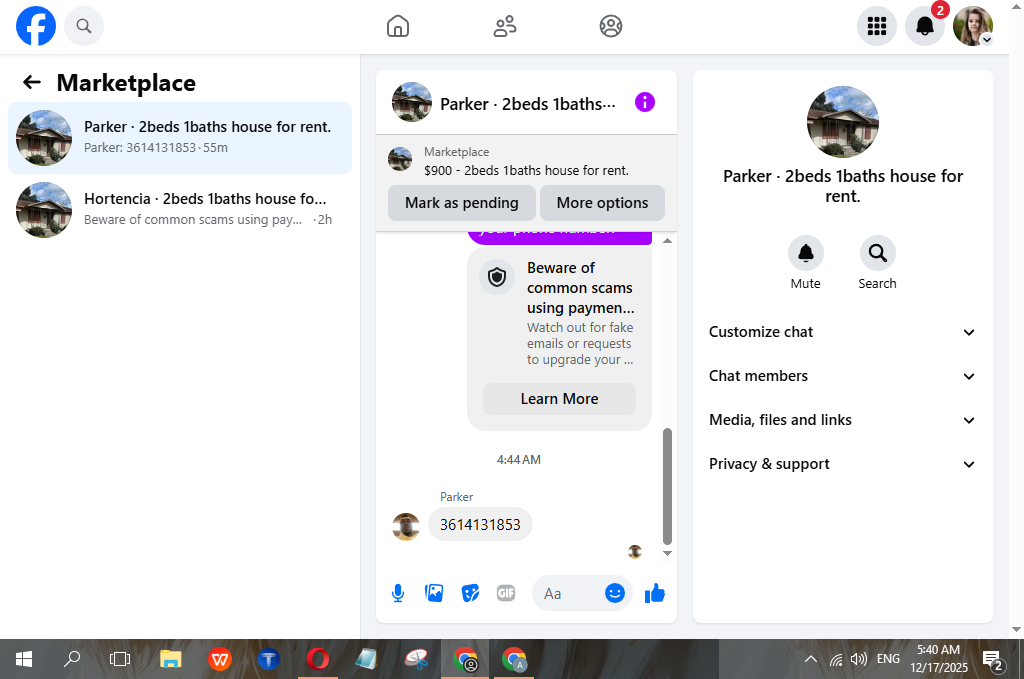1024x679 pixels.
Task: Expand Media, files and links section
Action: tap(842, 420)
